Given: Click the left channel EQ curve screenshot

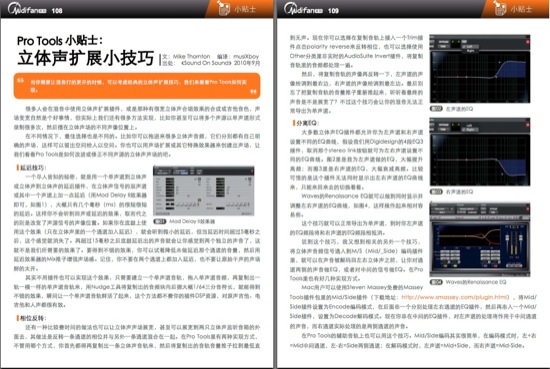Looking at the screenshot, I should pos(480,69).
